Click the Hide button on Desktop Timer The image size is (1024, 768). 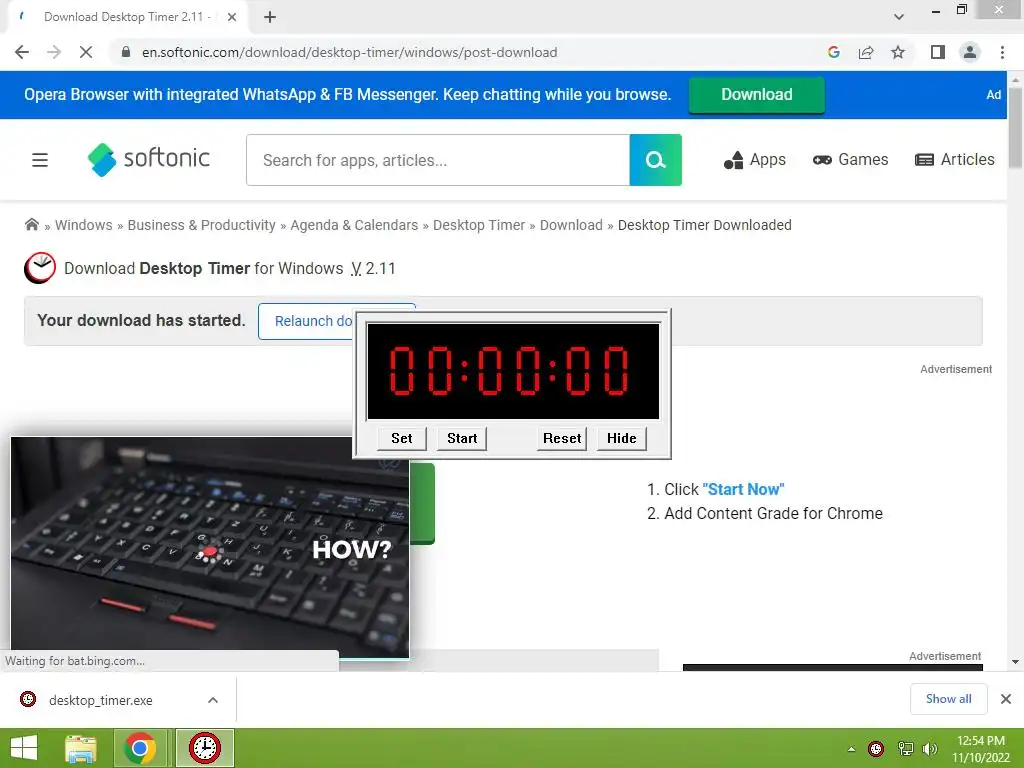[x=622, y=438]
